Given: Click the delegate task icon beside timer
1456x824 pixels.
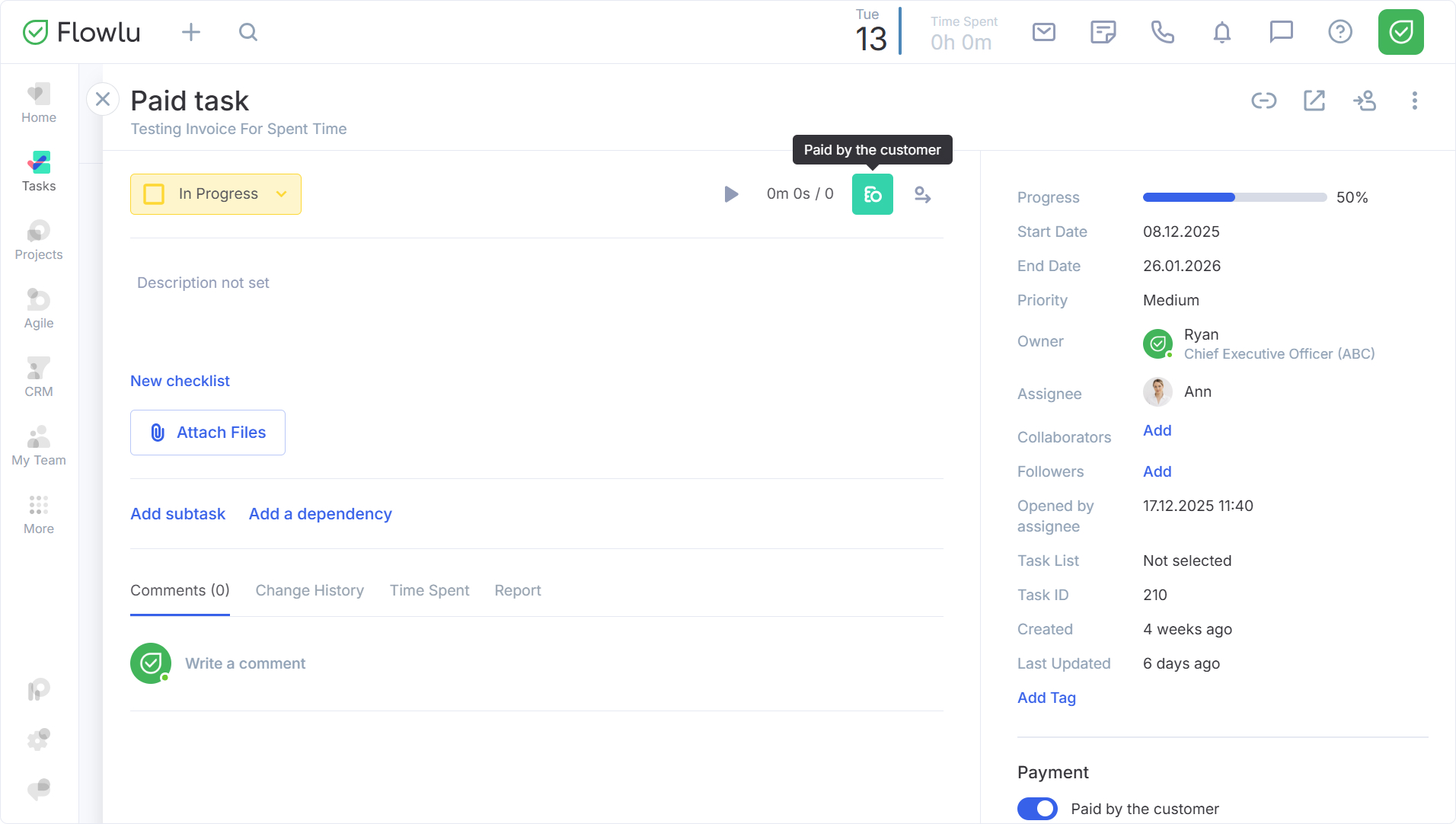Looking at the screenshot, I should [x=922, y=194].
